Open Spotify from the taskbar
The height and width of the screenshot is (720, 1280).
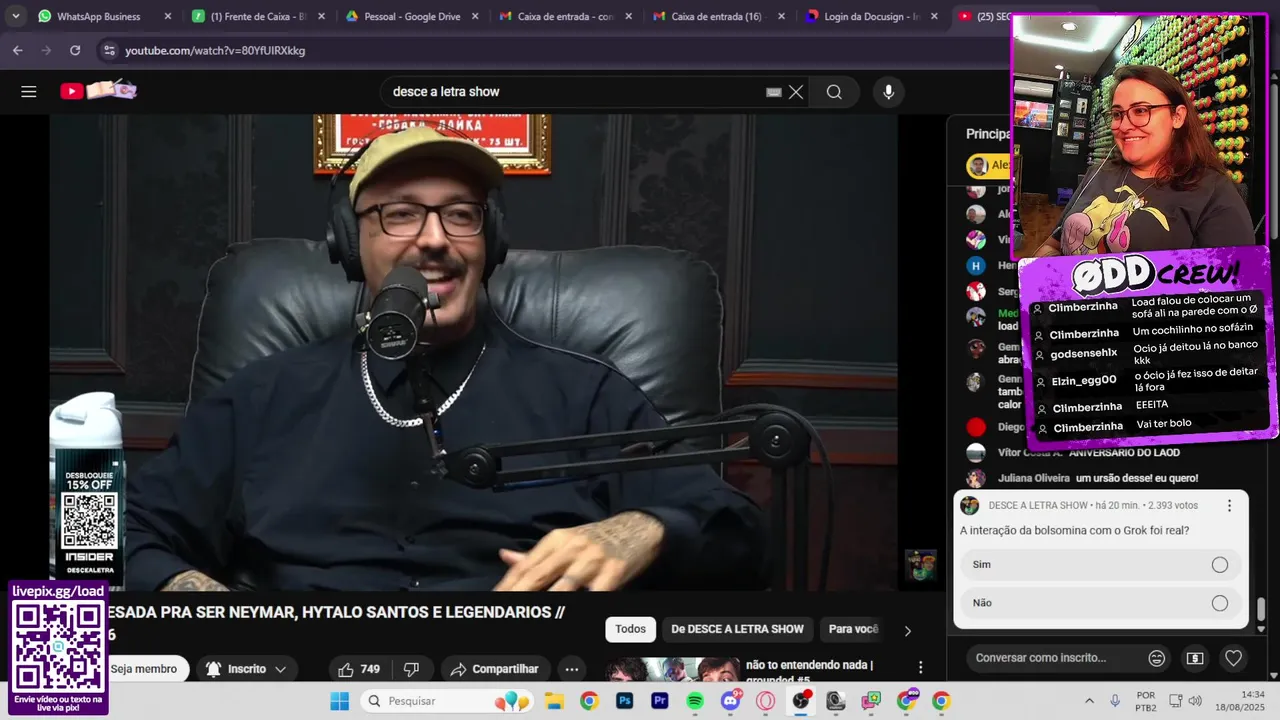click(x=695, y=701)
